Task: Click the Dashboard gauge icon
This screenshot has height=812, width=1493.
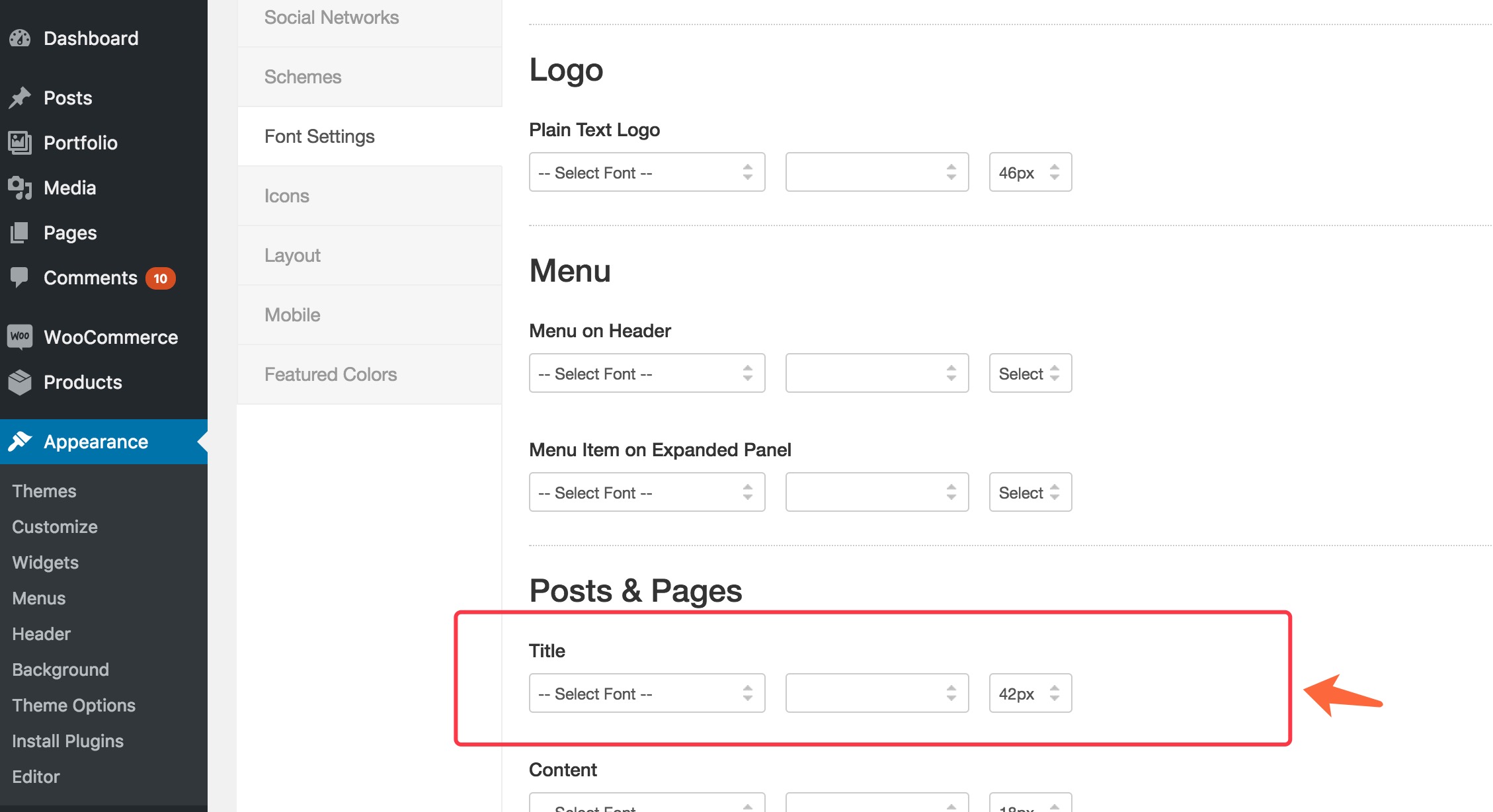Action: (x=20, y=38)
